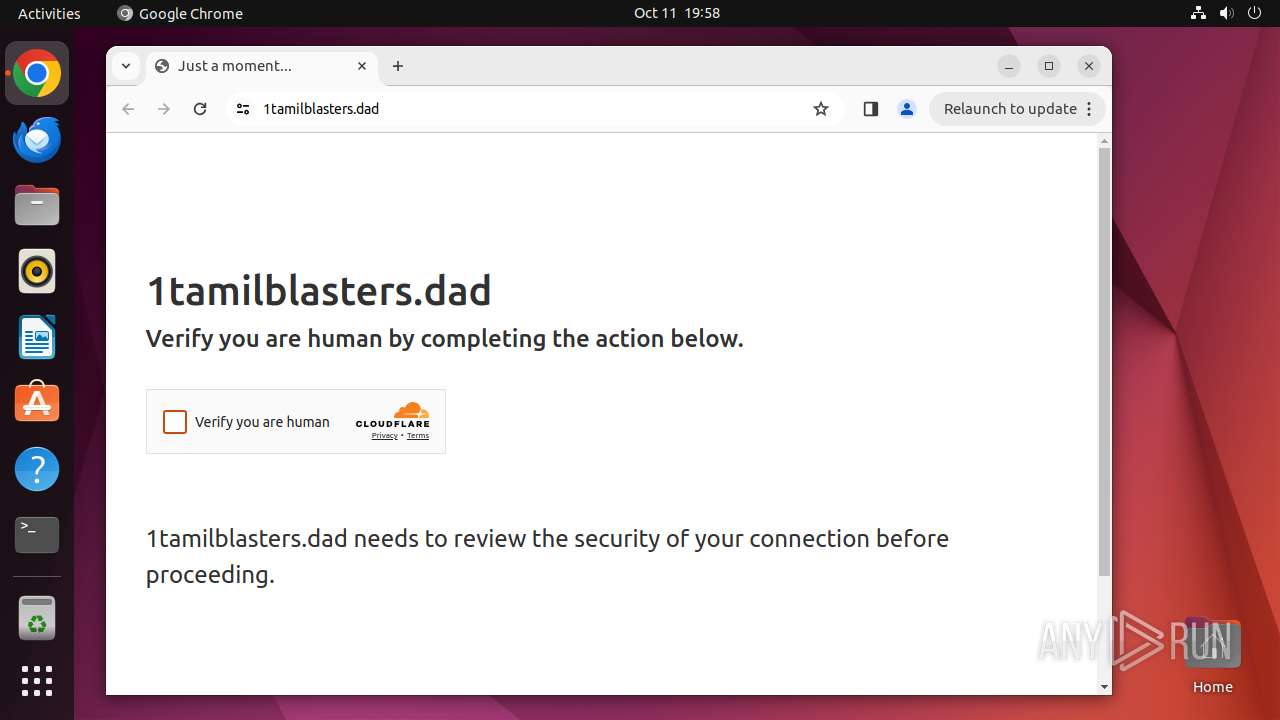Maximize the Chrome window

click(1049, 66)
